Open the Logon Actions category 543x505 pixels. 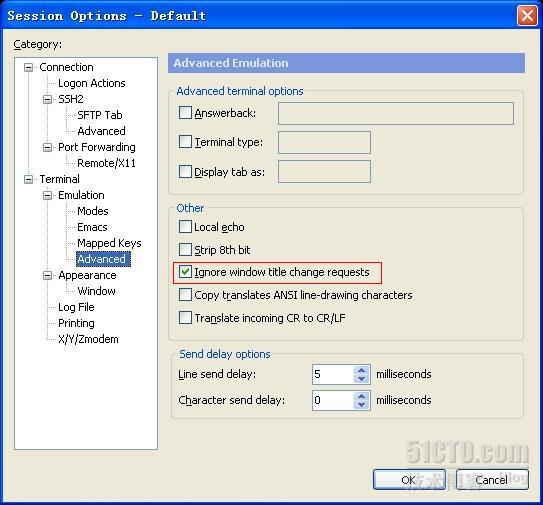92,83
